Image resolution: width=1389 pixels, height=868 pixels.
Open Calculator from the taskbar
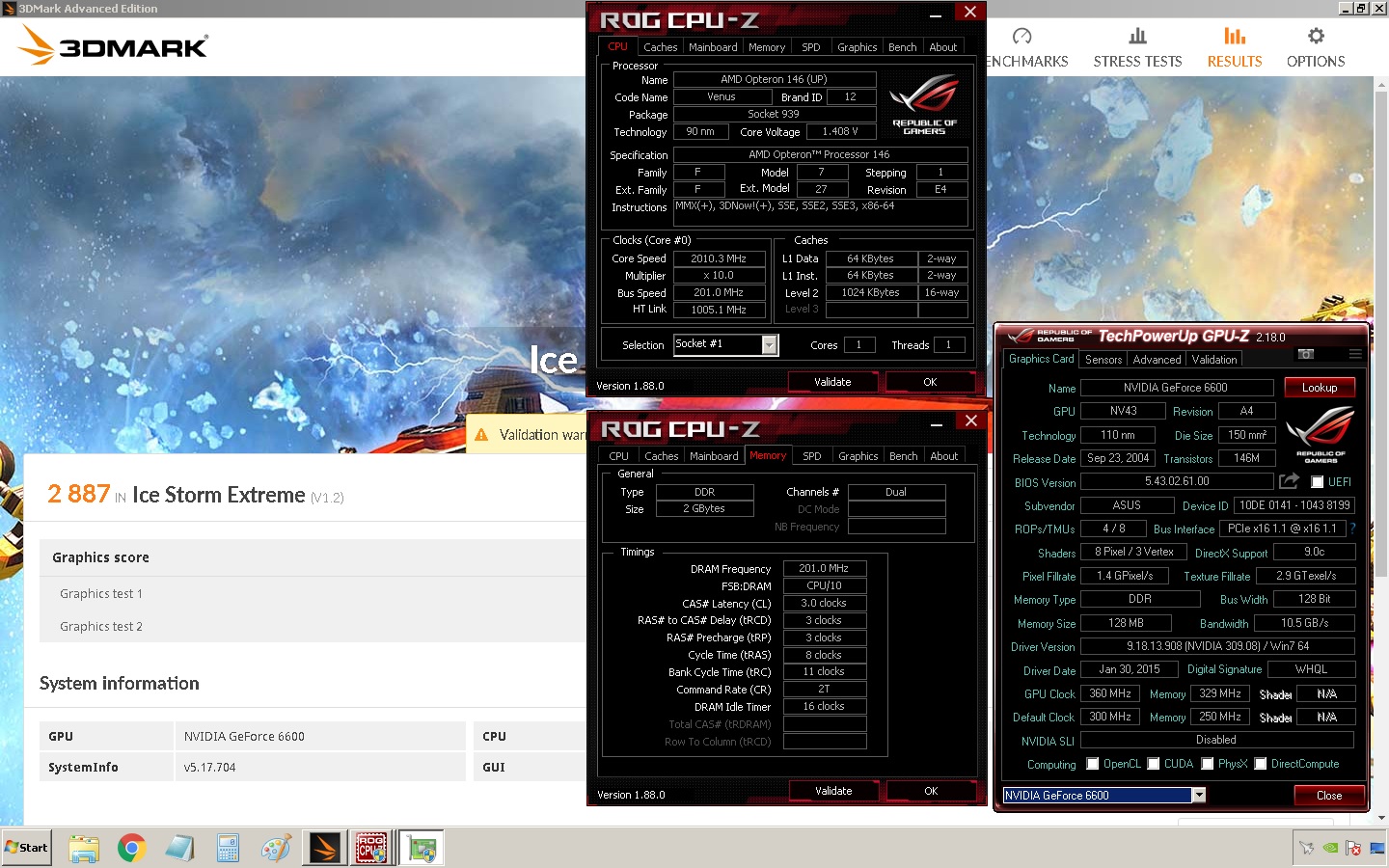click(228, 848)
